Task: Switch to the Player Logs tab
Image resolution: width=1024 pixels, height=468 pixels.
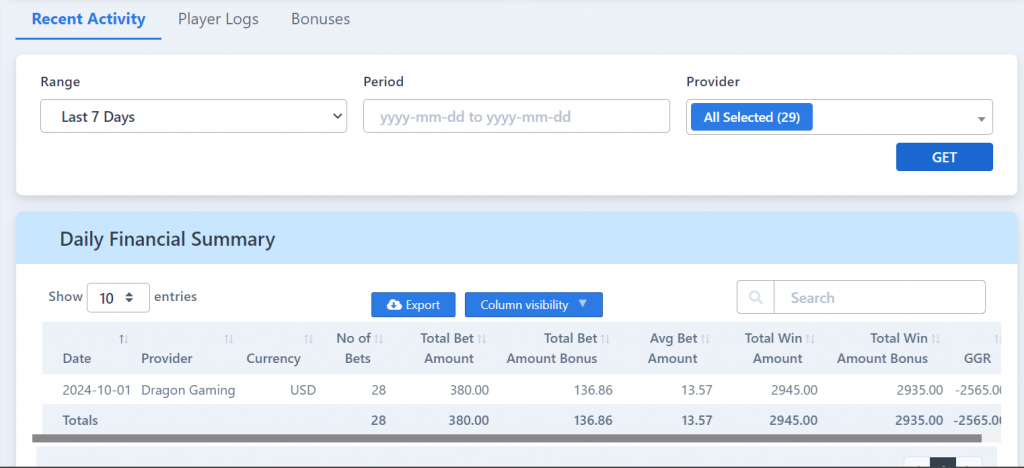Action: 218,19
